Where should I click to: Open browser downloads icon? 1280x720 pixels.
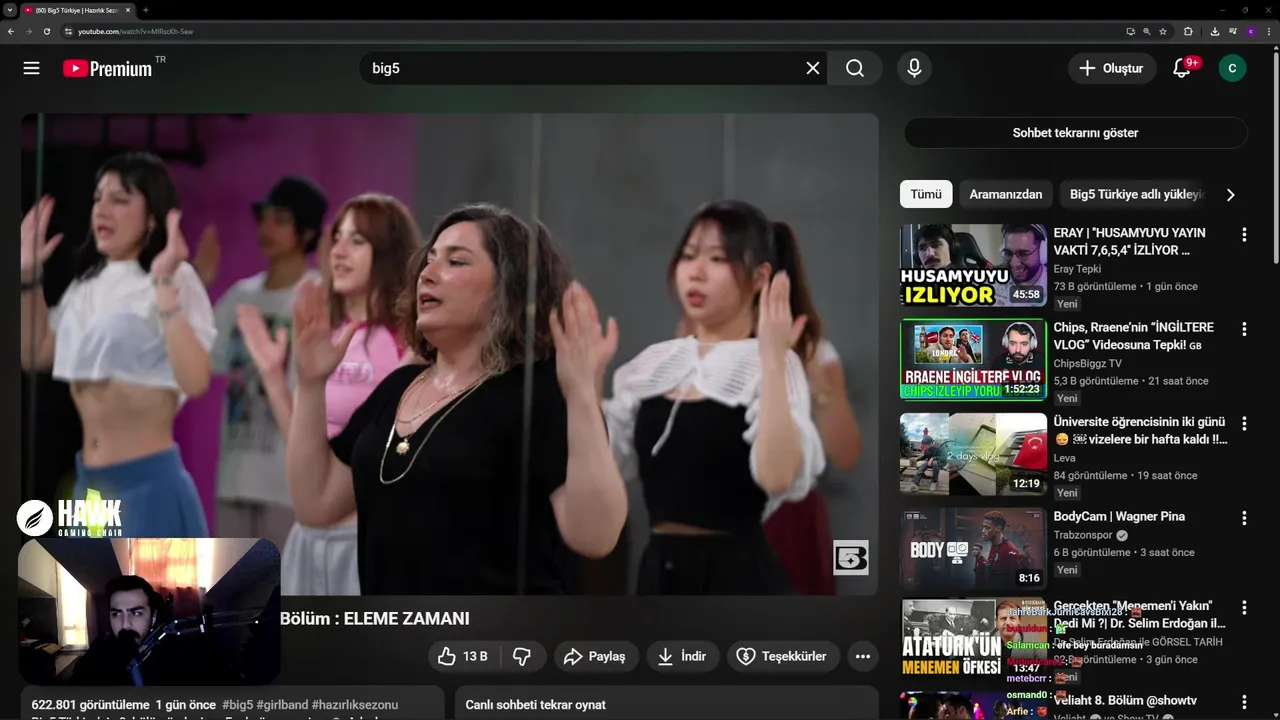1214,31
